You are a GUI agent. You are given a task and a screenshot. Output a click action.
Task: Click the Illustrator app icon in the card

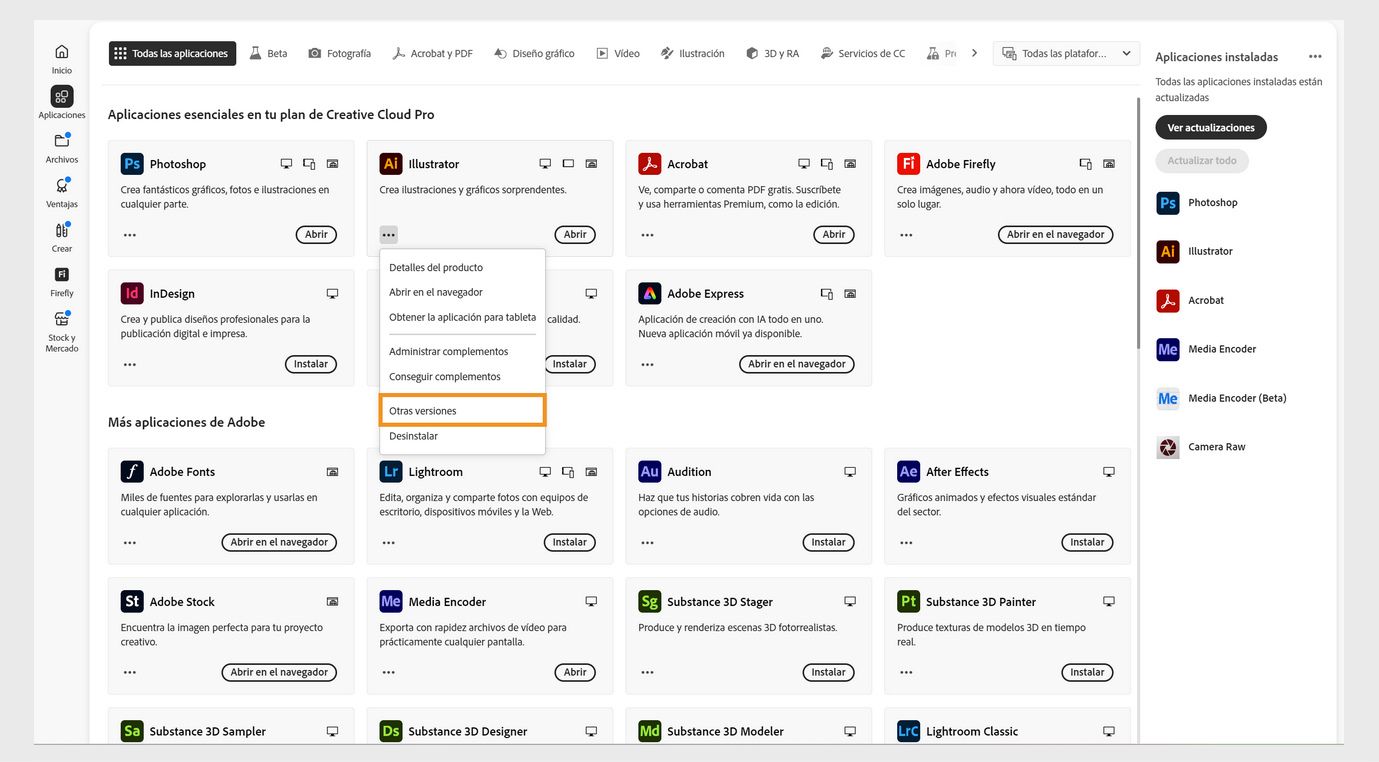[391, 164]
